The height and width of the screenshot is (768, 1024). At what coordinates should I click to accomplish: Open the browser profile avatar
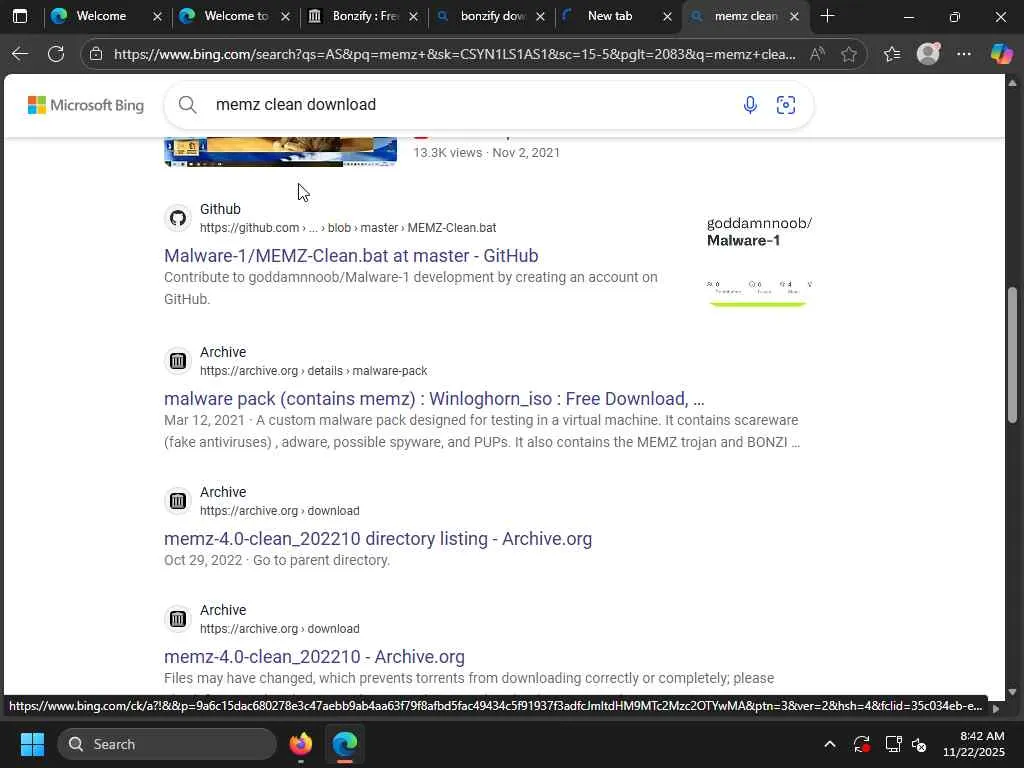pyautogui.click(x=928, y=54)
